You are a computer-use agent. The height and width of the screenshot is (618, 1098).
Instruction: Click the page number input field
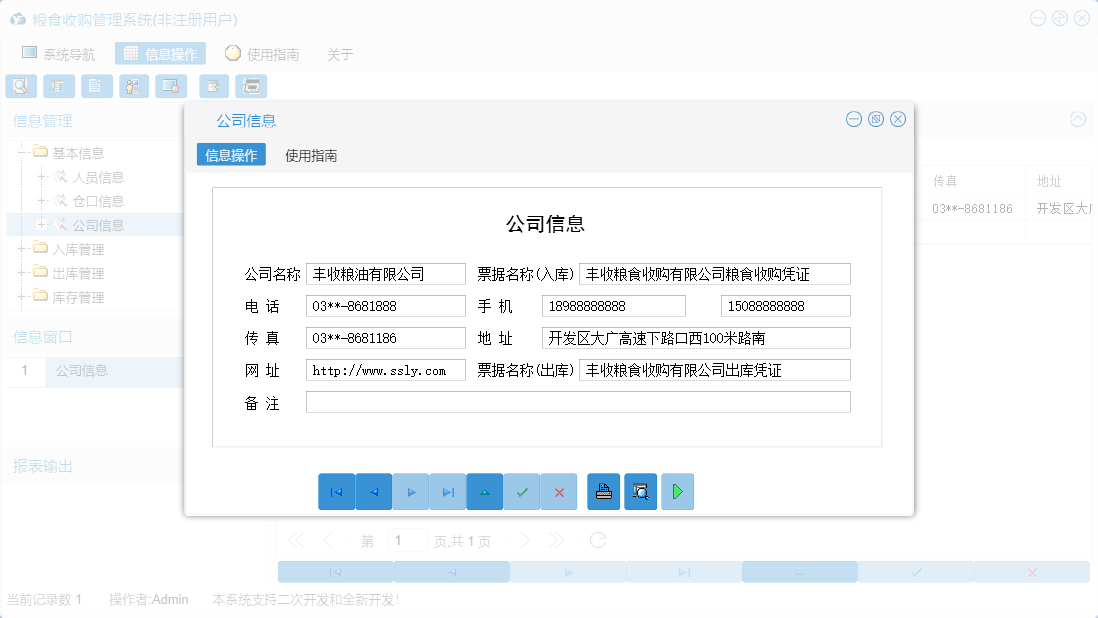(x=408, y=539)
